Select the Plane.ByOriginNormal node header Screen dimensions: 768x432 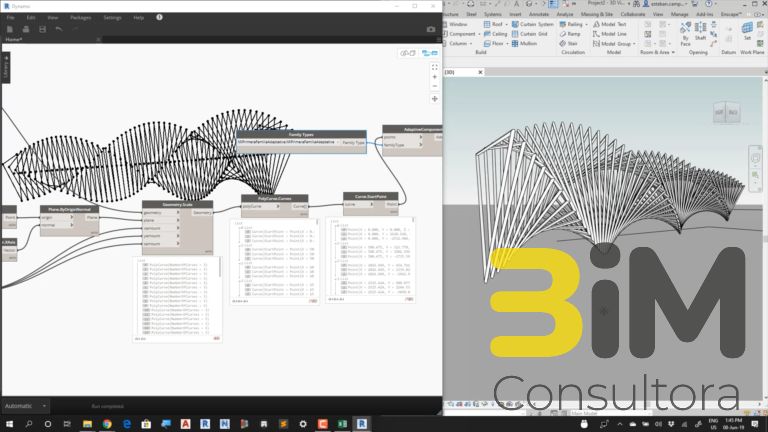pos(70,209)
